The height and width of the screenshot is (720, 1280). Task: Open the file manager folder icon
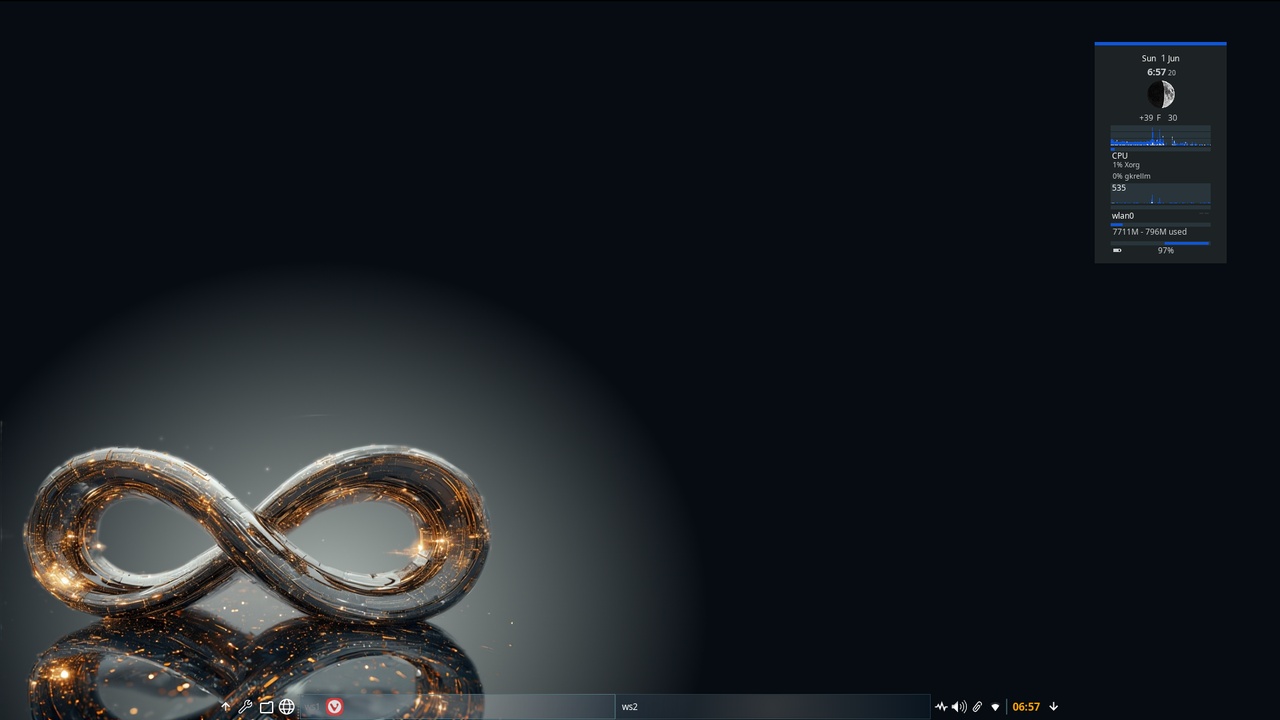(x=266, y=707)
